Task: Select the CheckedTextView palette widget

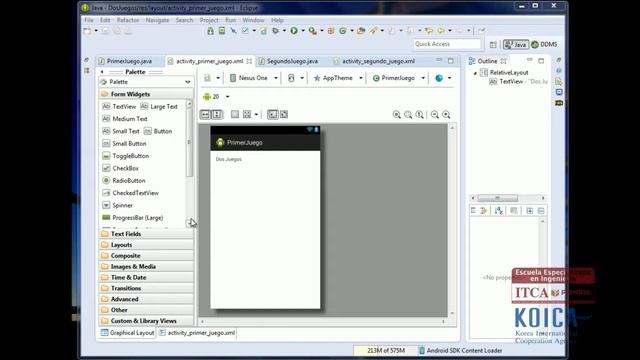Action: [x=130, y=193]
